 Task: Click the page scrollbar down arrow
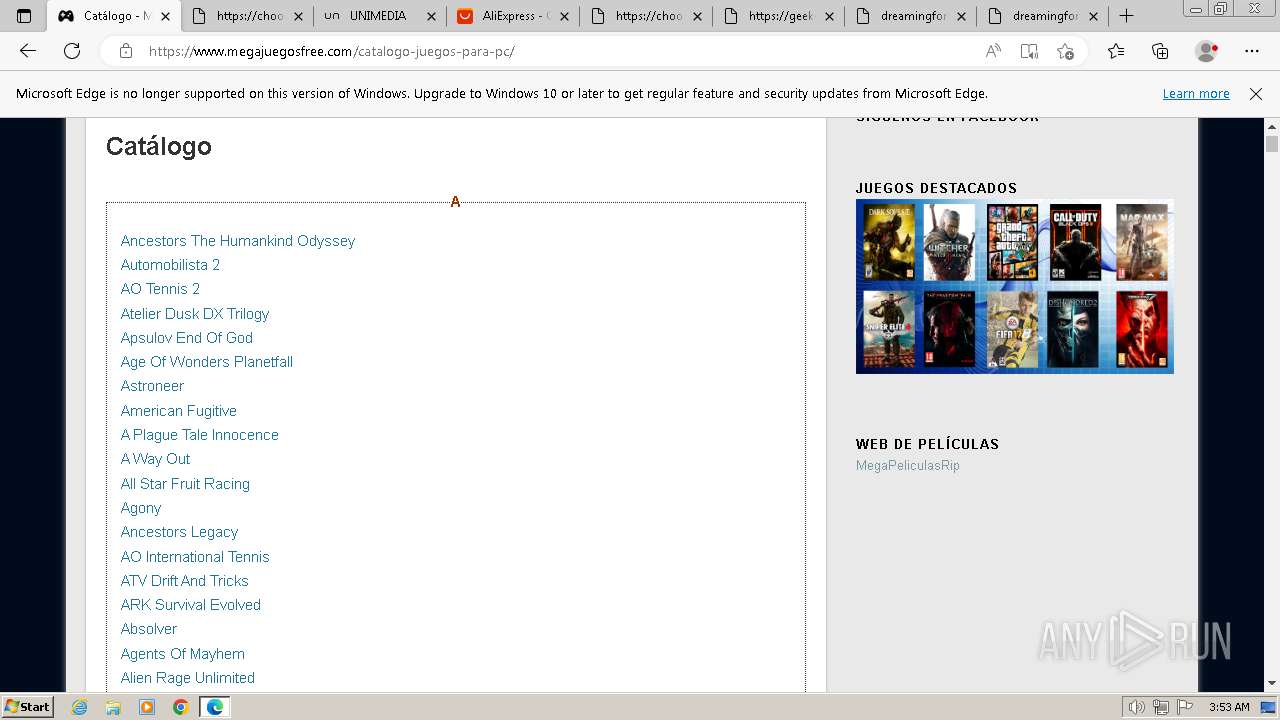(1272, 683)
